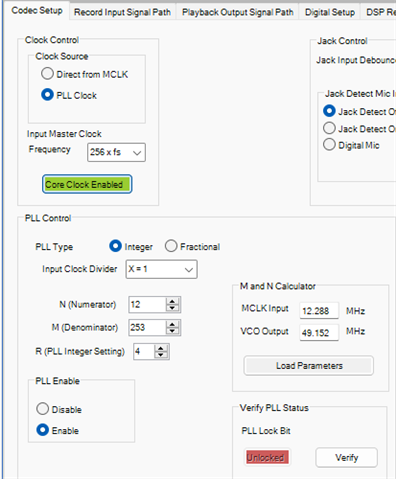Click the Input Master Clock label
This screenshot has width=396, height=479.
[64, 134]
